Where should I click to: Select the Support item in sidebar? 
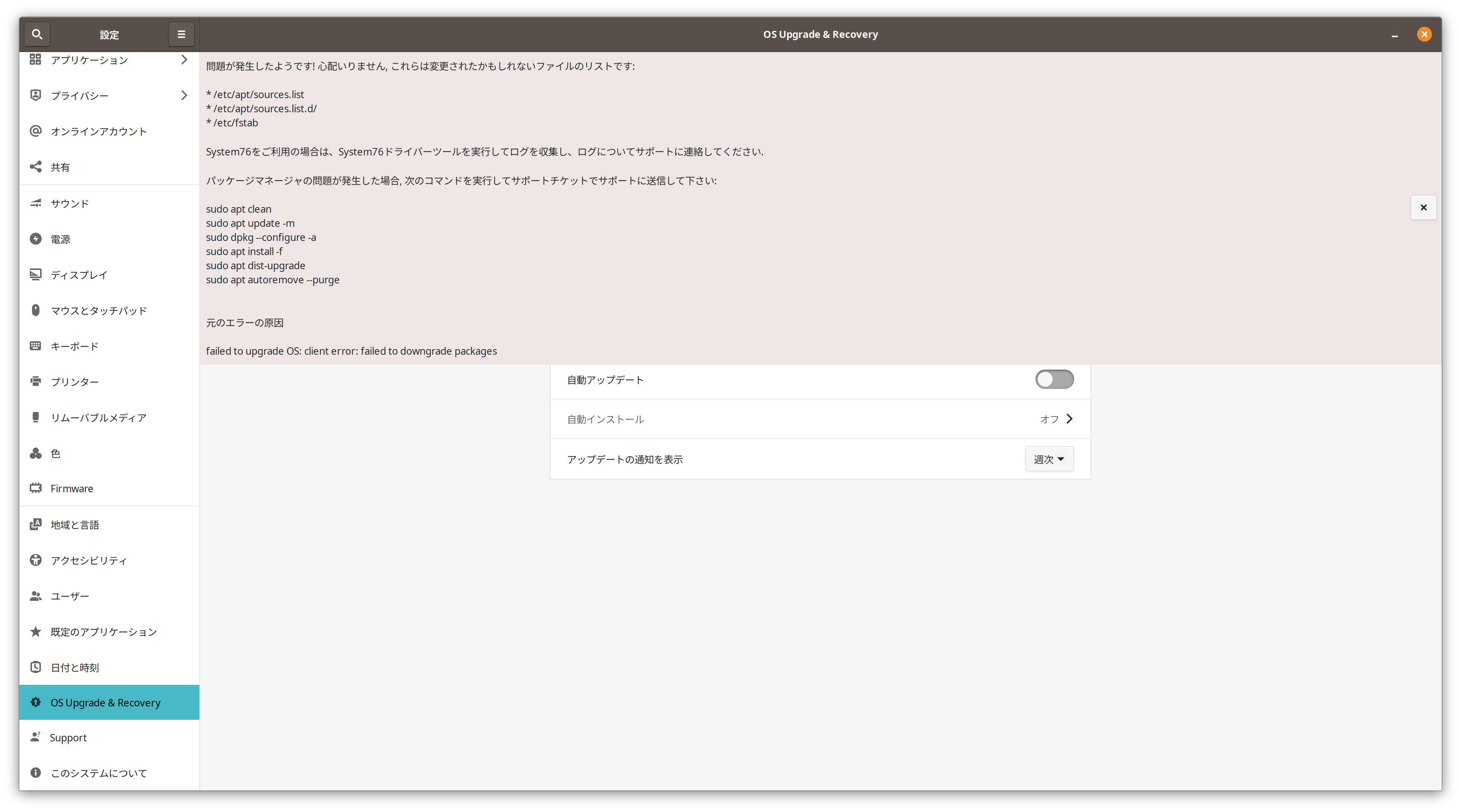(x=68, y=738)
